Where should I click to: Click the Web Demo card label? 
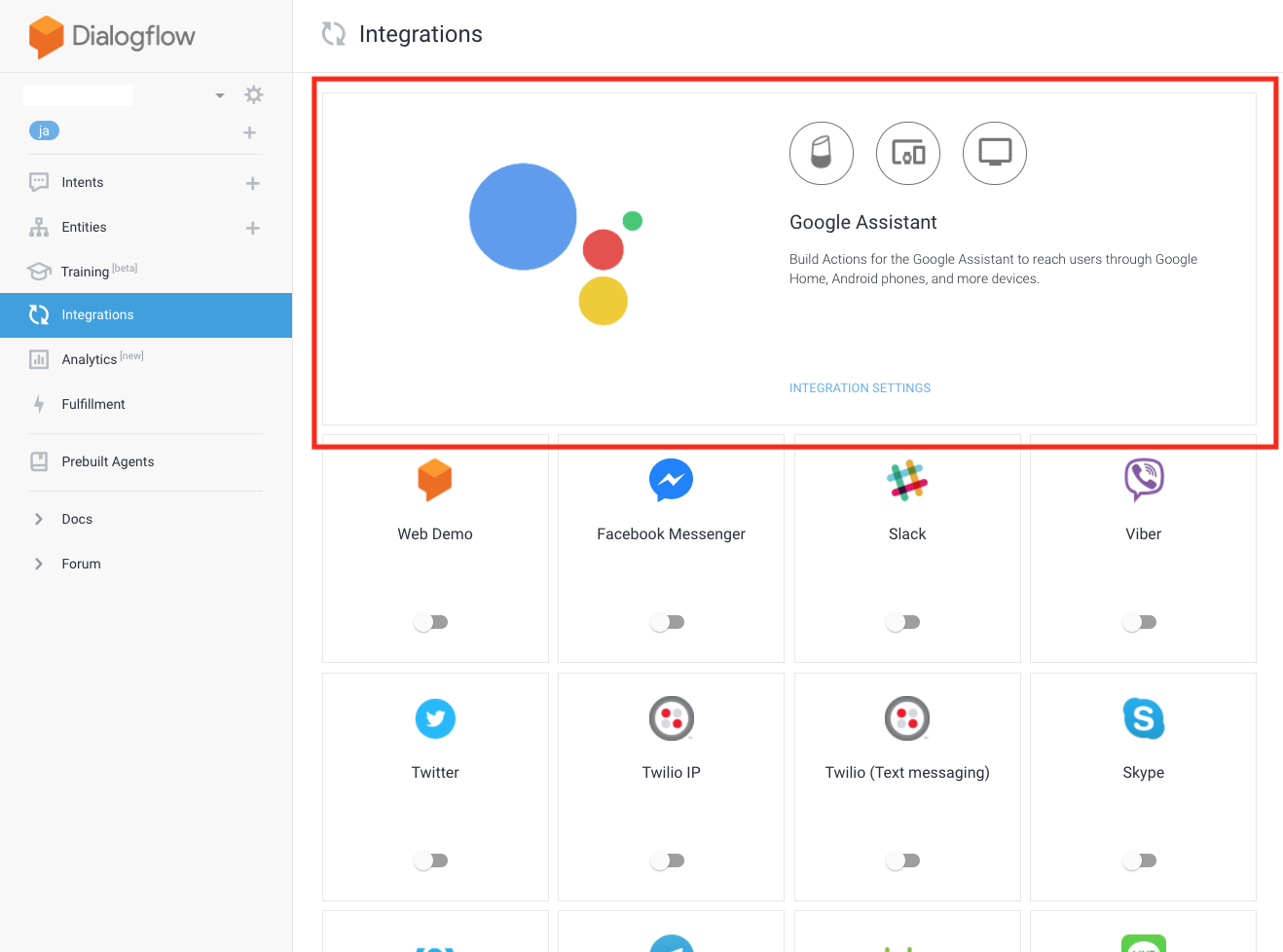tap(435, 533)
